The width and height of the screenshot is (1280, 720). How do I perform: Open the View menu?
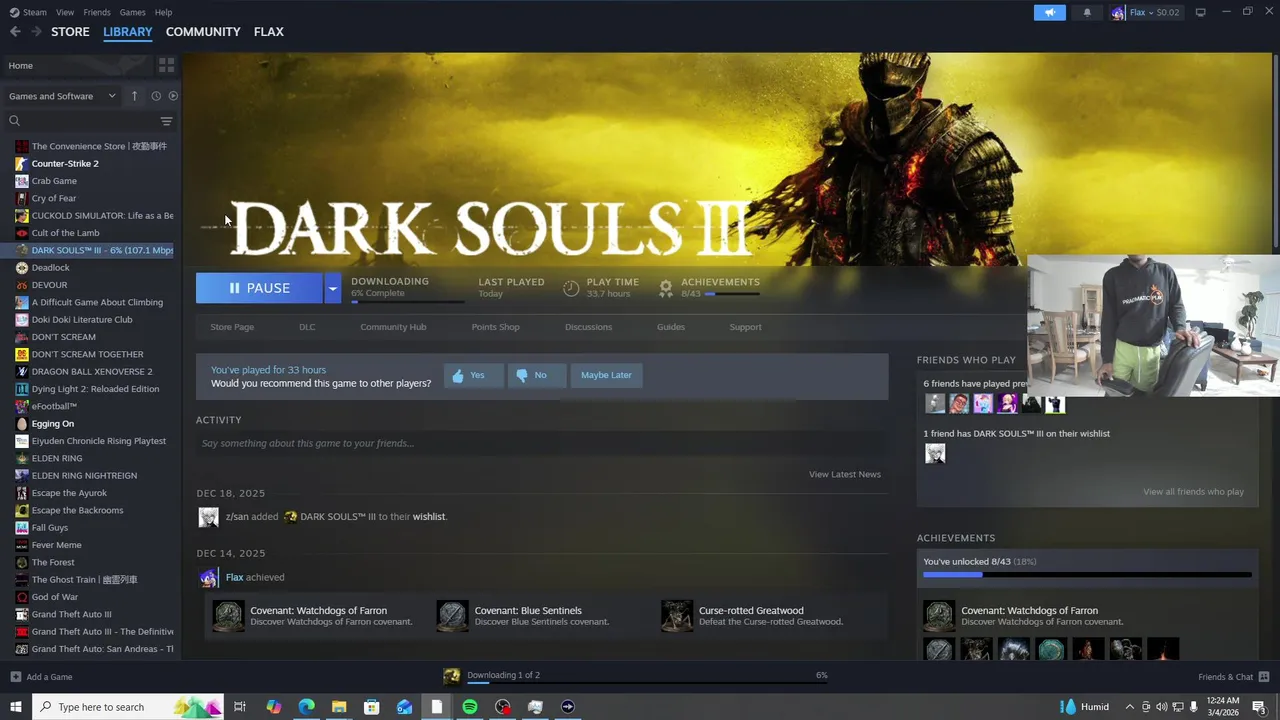coord(65,12)
